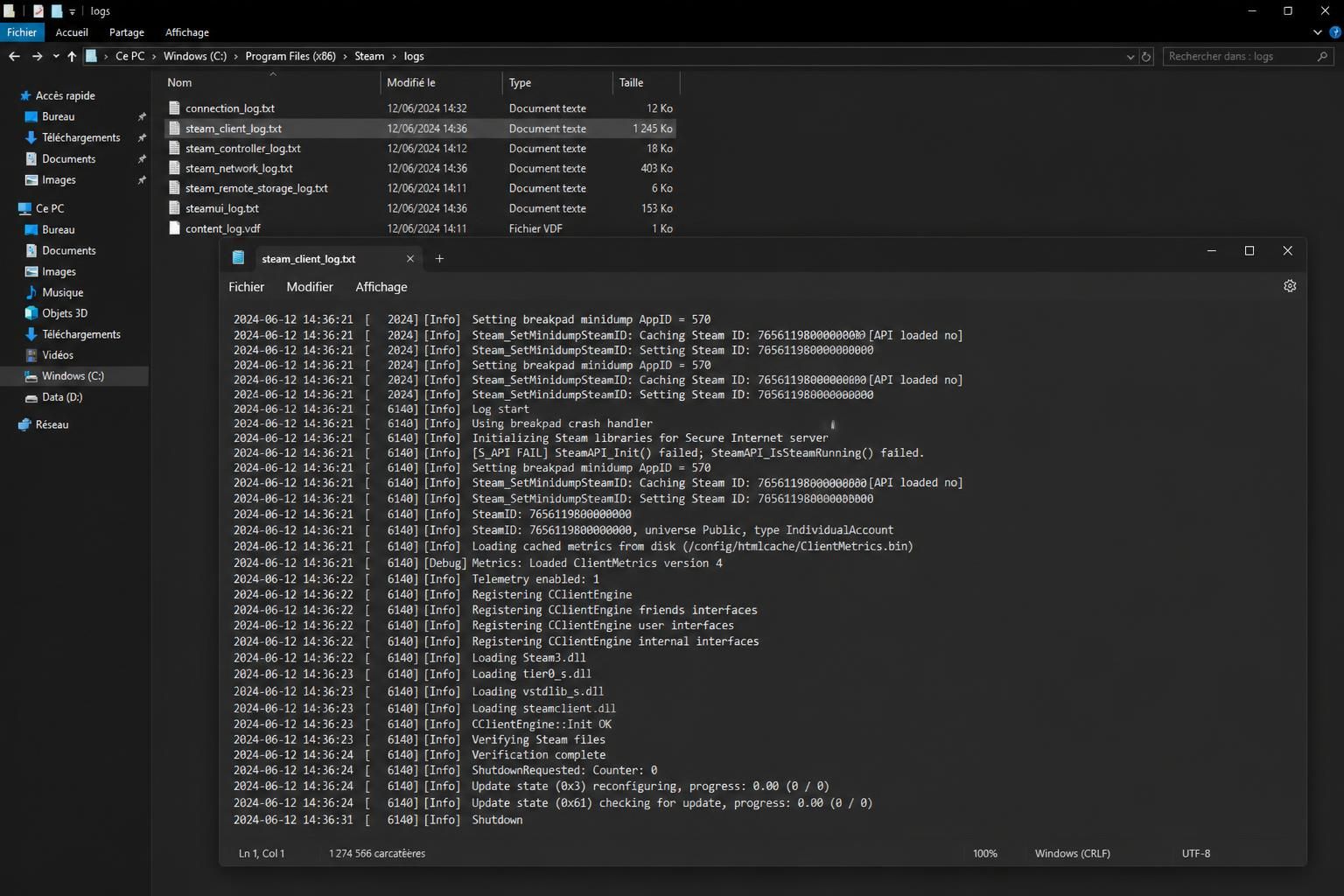1344x896 pixels.
Task: Select Ce PC in navigation pane
Action: (49, 208)
